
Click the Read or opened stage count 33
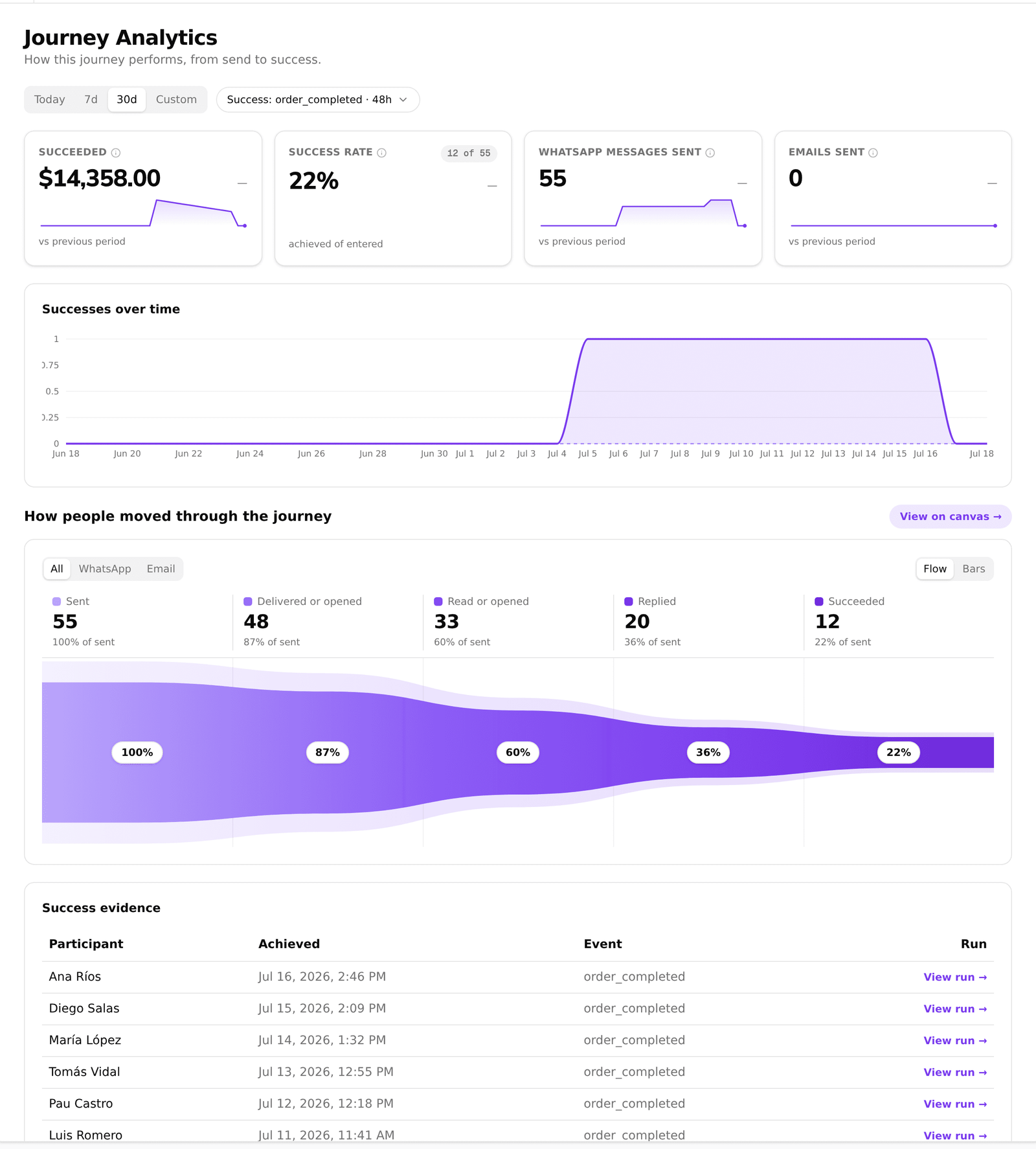[x=447, y=622]
